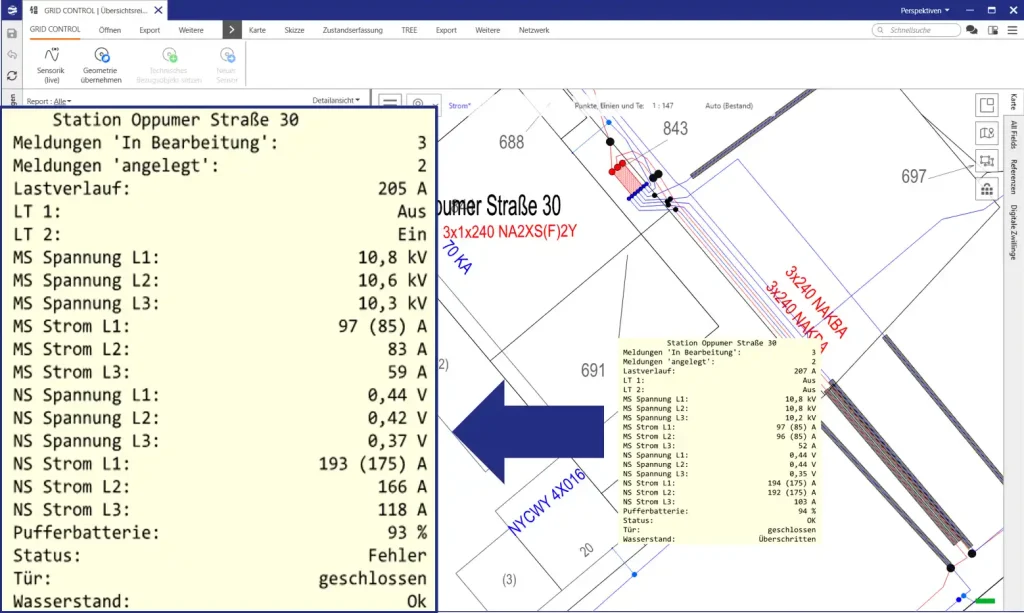This screenshot has height=613, width=1024.
Task: Open the feedback chat icon beside Schnellsuche
Action: (x=971, y=30)
